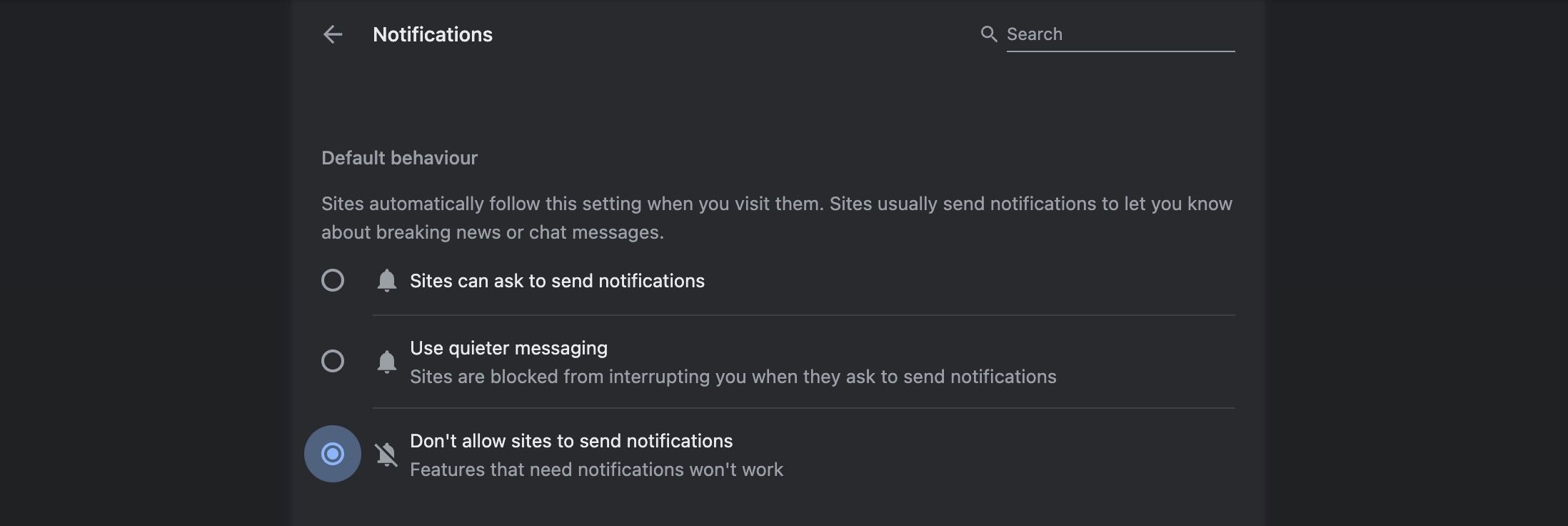This screenshot has height=526, width=1568.
Task: Click the Use quieter messaging row
Action: pyautogui.click(x=508, y=348)
